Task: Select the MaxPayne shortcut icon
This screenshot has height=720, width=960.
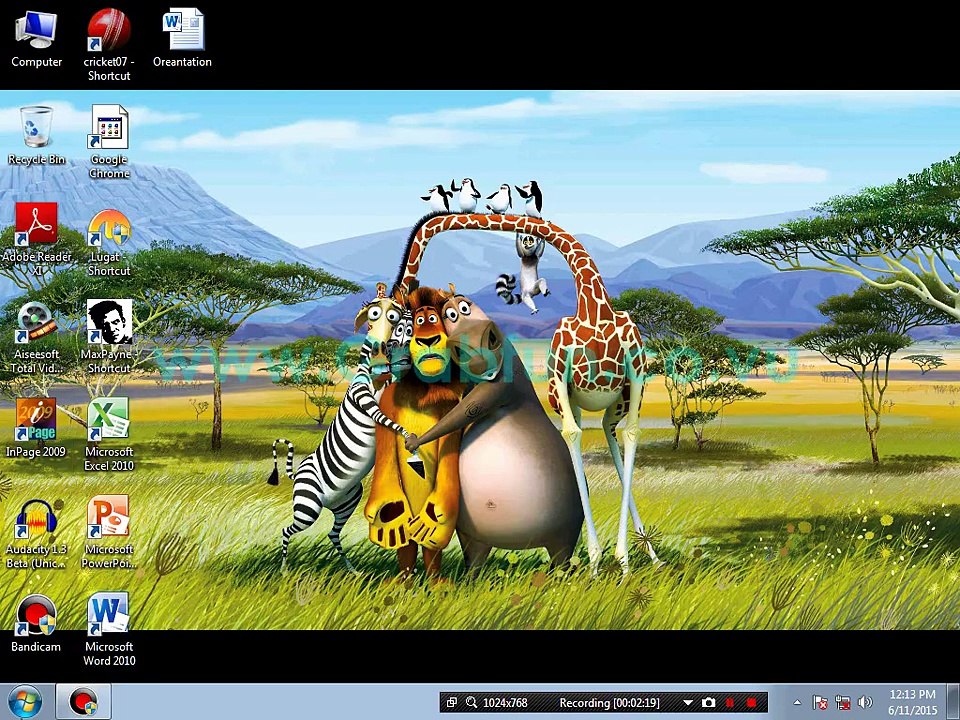Action: [109, 337]
